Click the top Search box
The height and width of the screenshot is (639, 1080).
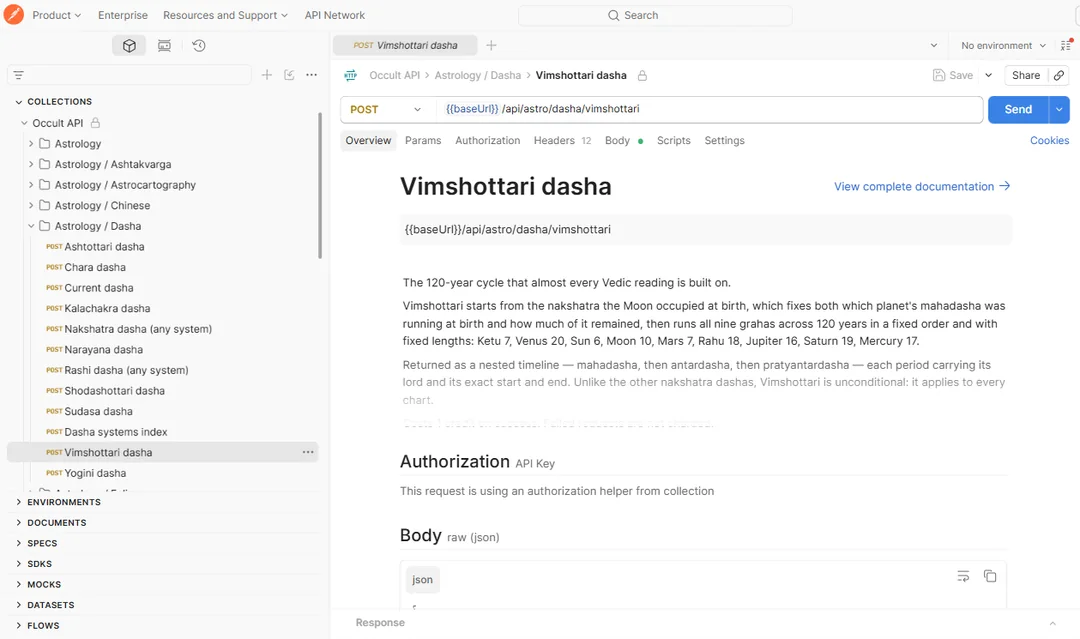click(x=655, y=15)
